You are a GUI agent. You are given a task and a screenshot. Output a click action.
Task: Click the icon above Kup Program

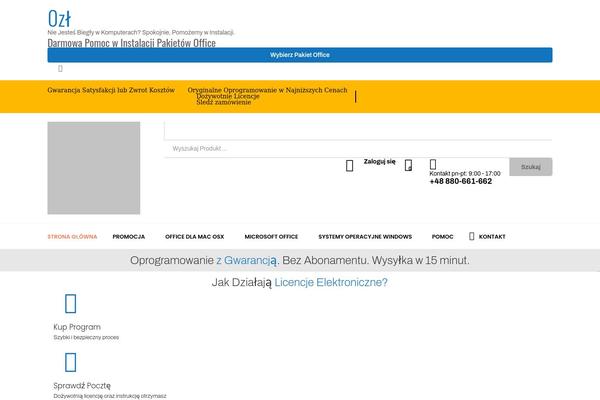70,304
